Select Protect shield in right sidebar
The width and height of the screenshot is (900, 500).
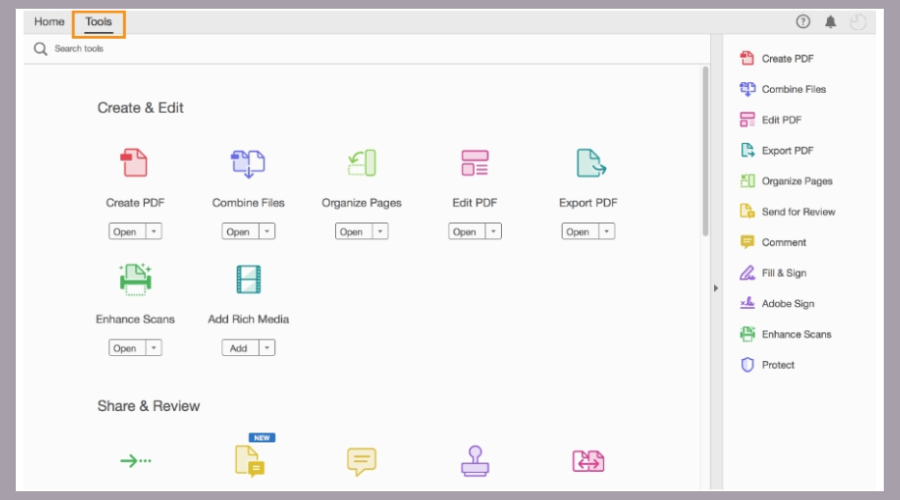[x=767, y=365]
